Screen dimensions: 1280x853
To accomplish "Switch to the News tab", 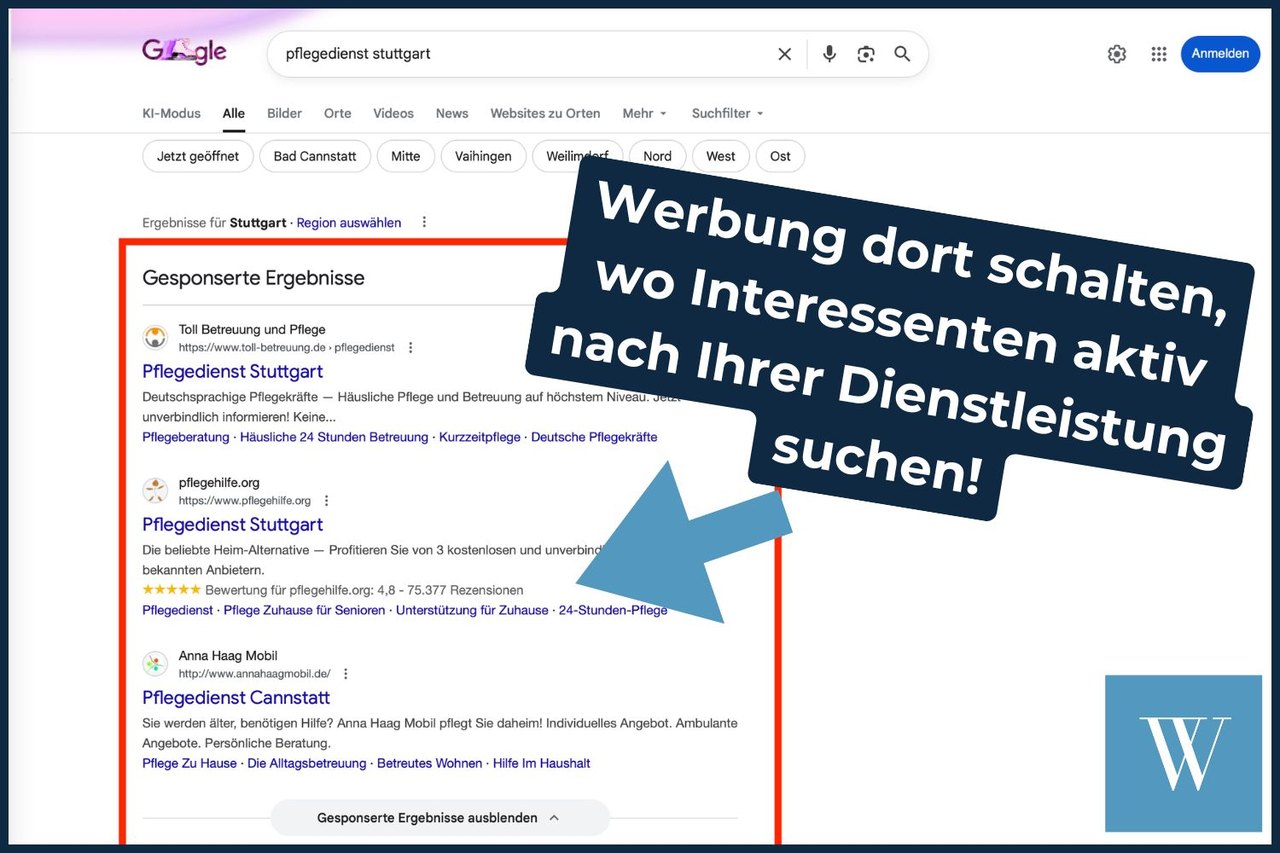I will (452, 113).
